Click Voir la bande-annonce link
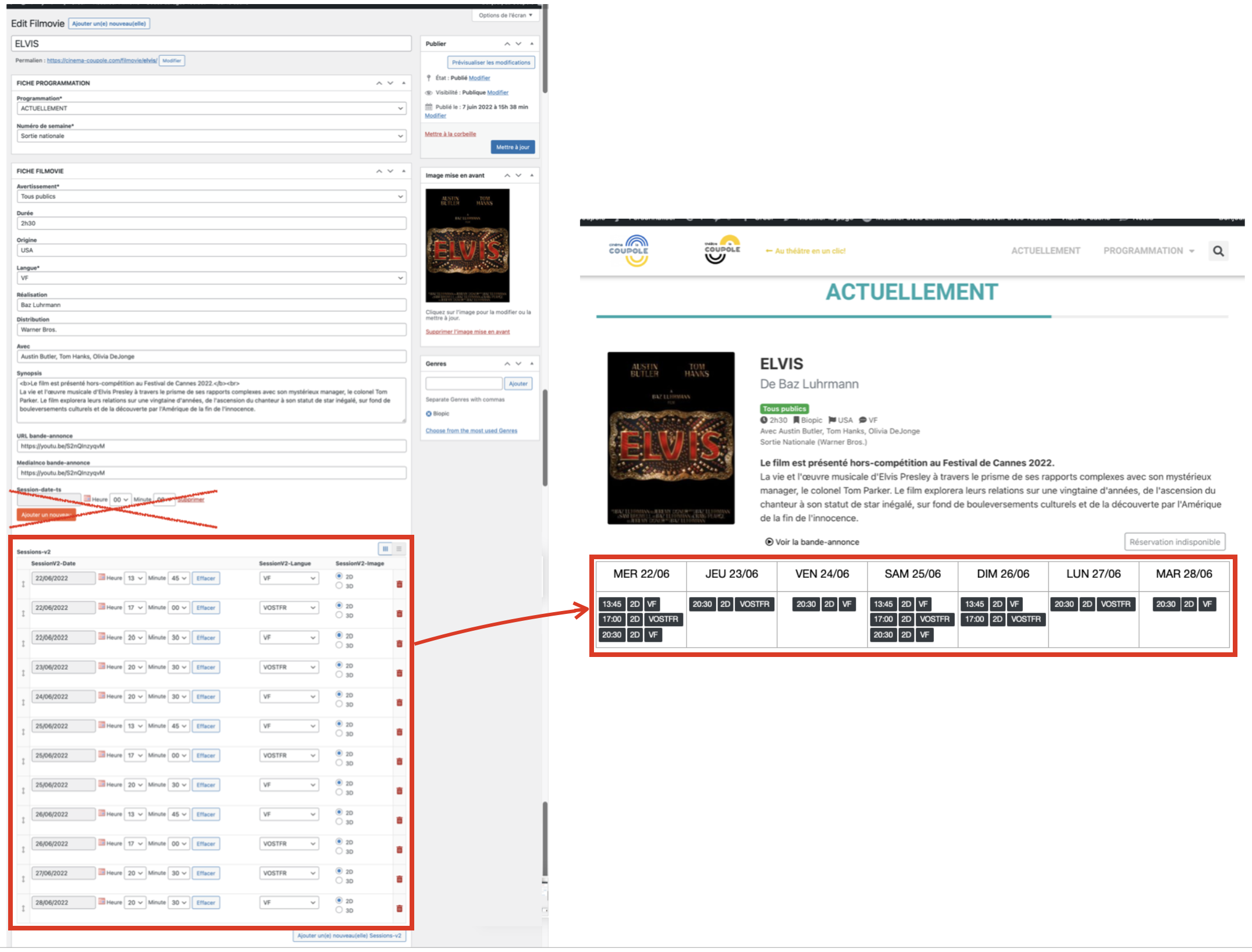 [812, 542]
